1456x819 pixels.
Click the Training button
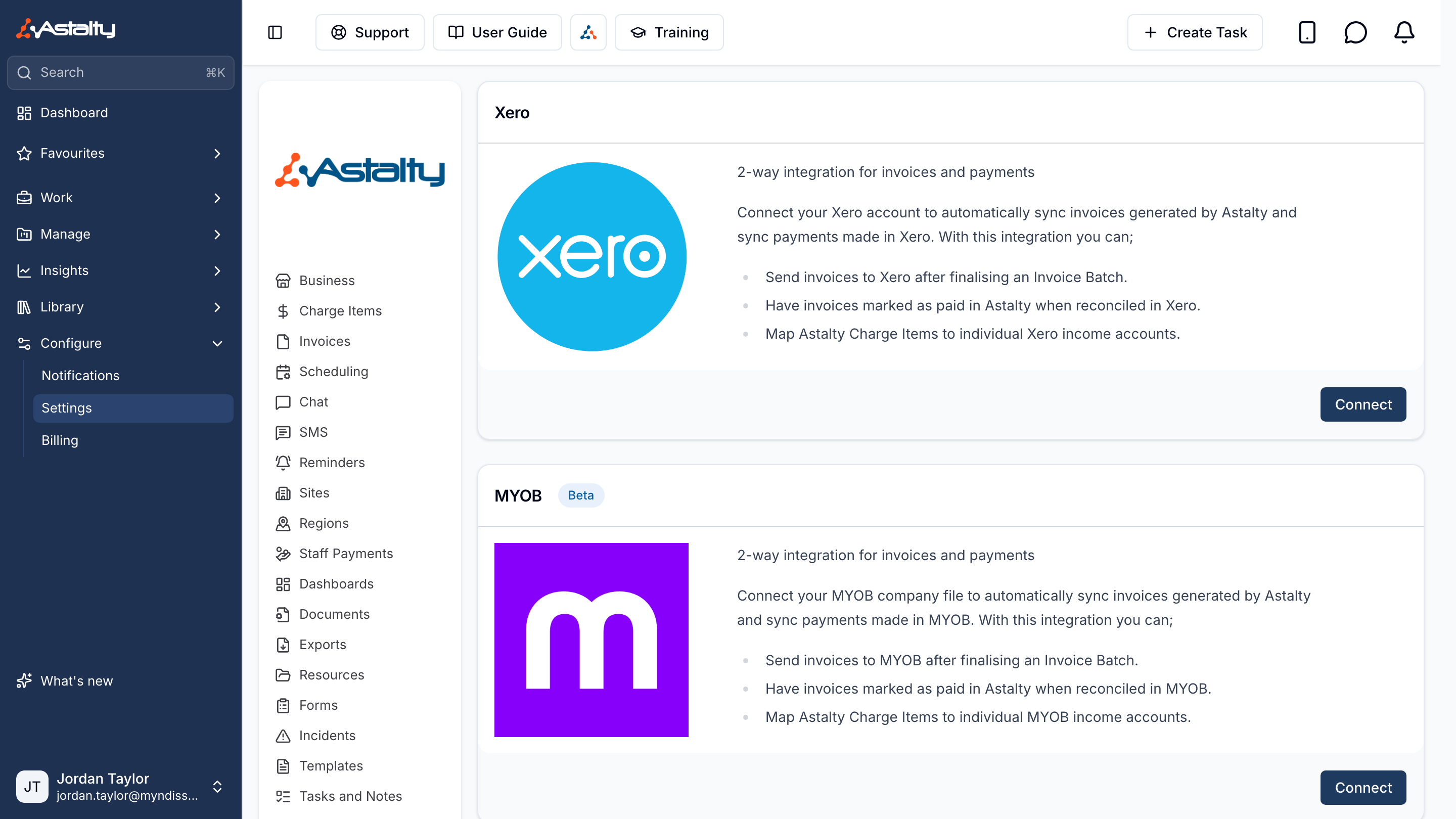[669, 32]
